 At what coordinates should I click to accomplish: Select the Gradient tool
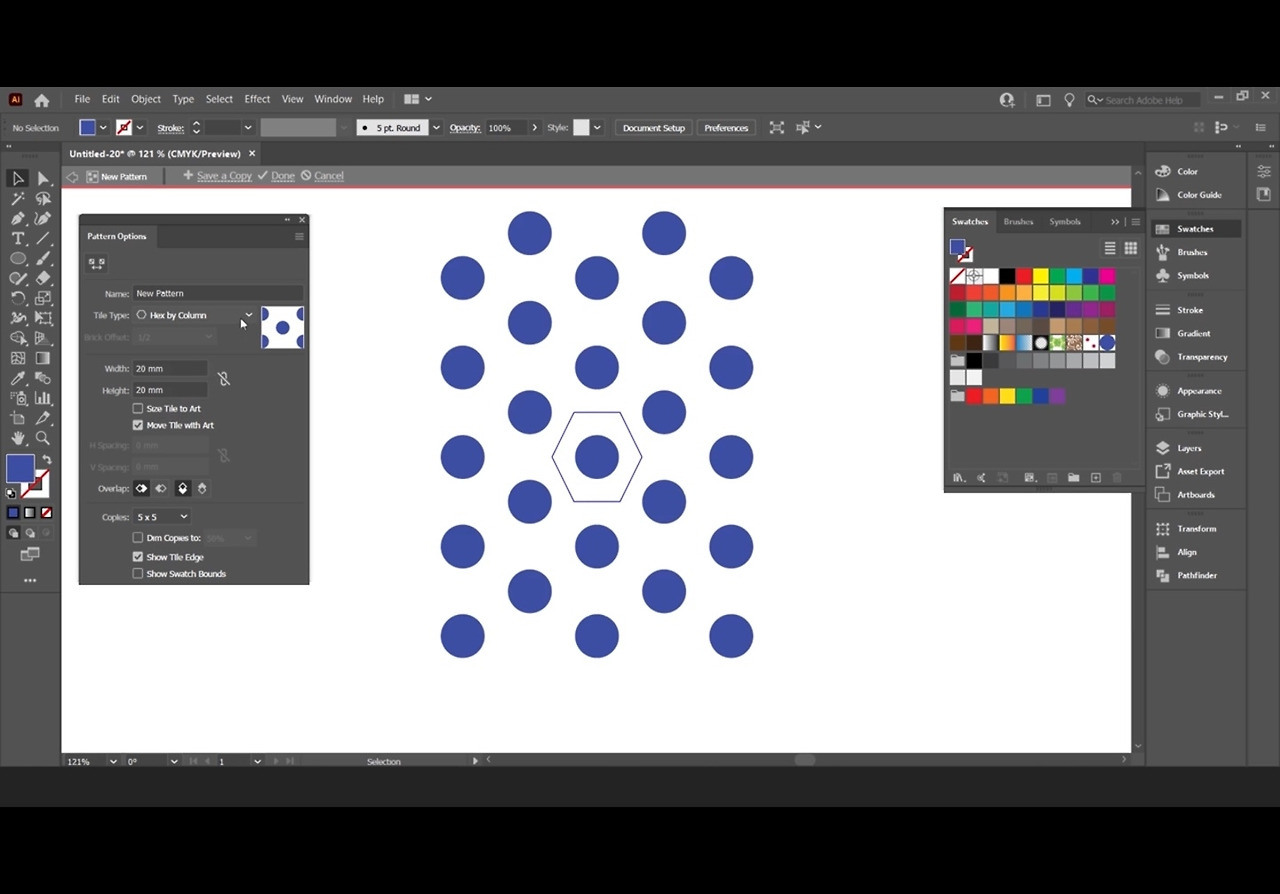[43, 358]
